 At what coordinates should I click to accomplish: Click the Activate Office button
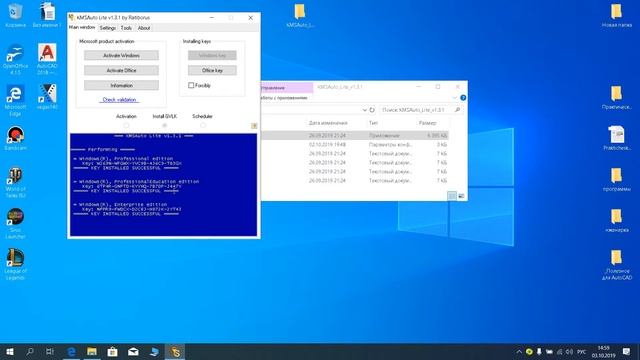pyautogui.click(x=121, y=70)
